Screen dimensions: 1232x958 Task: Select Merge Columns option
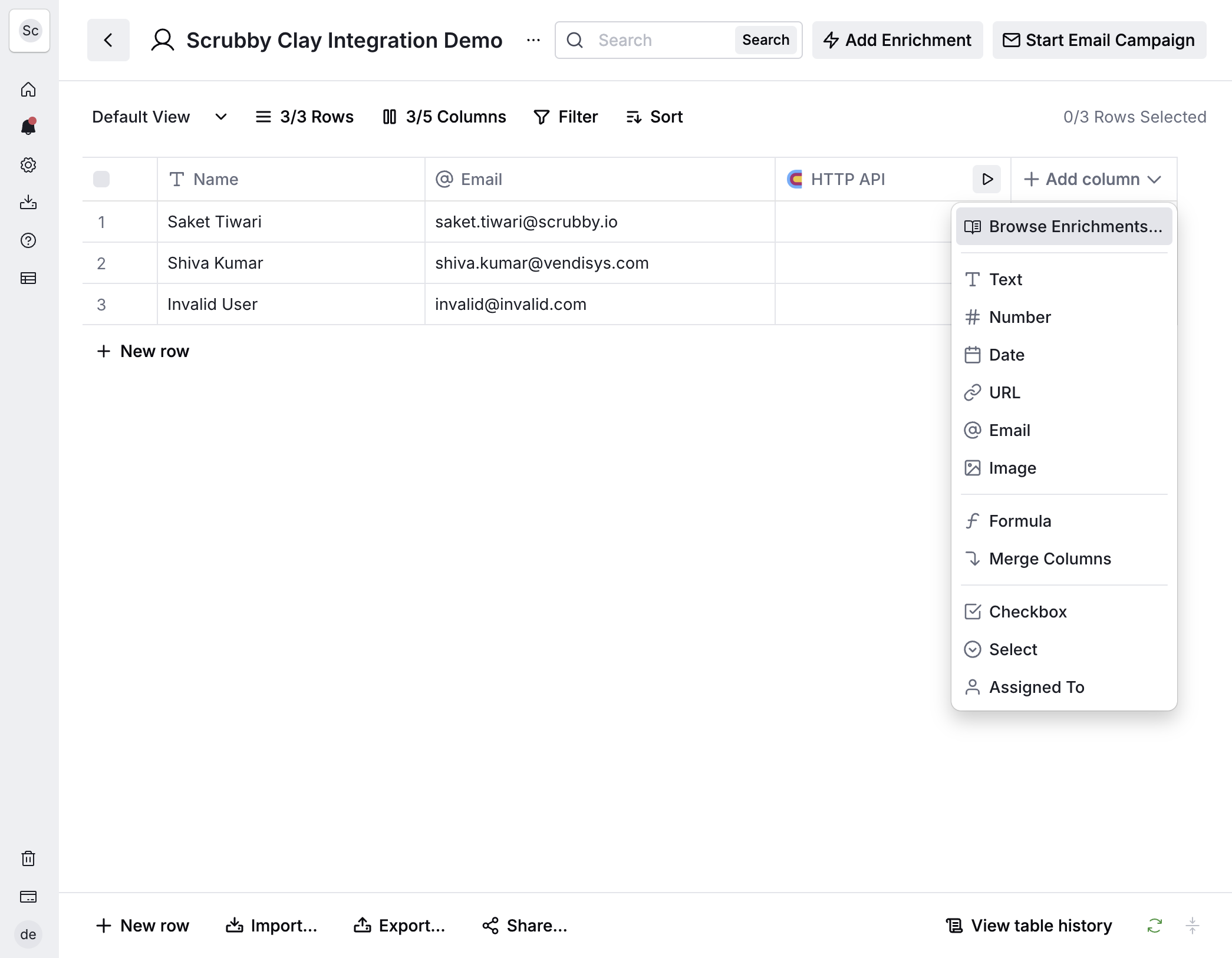coord(1064,559)
